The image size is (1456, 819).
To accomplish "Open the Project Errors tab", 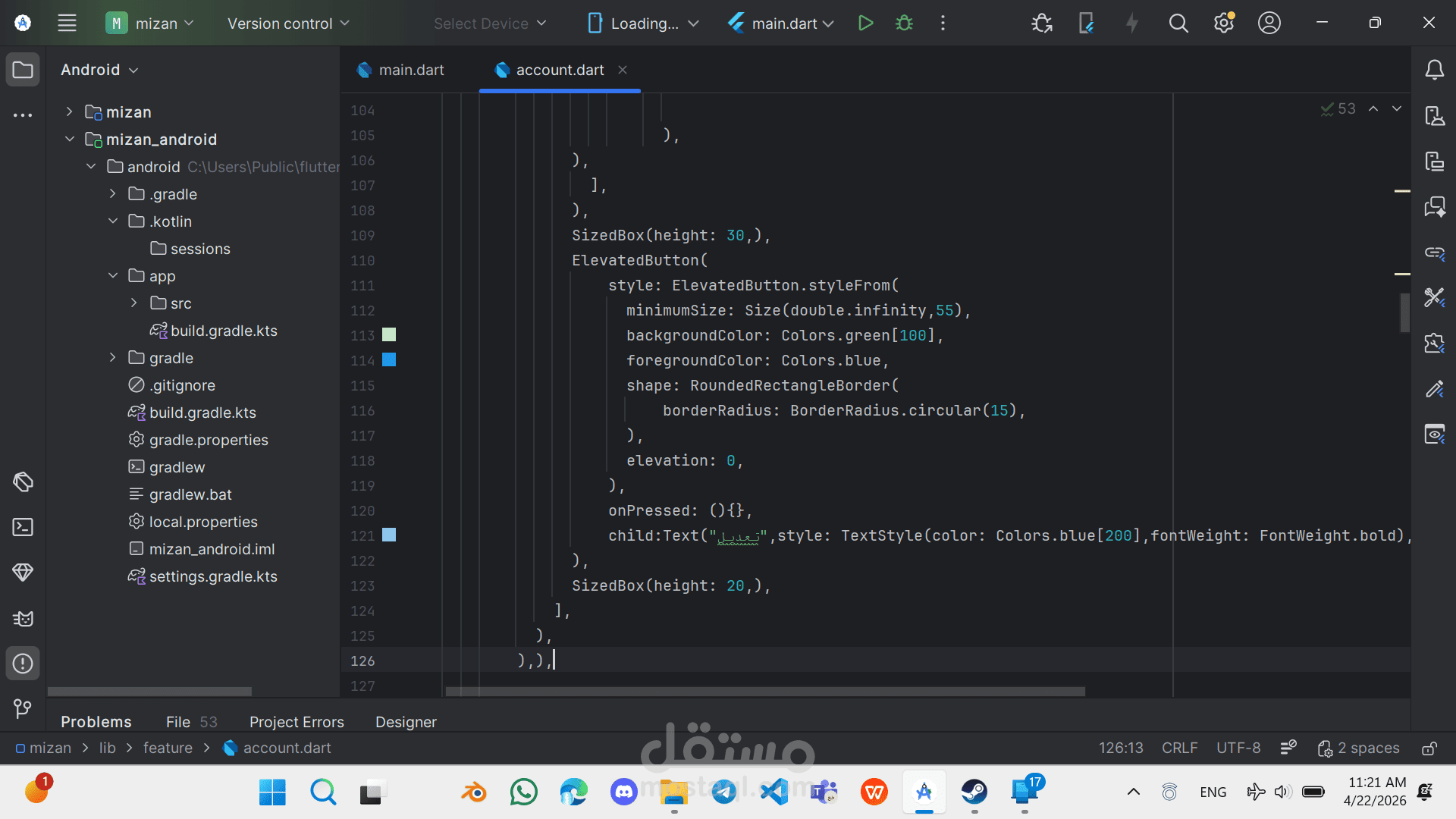I will tap(297, 722).
